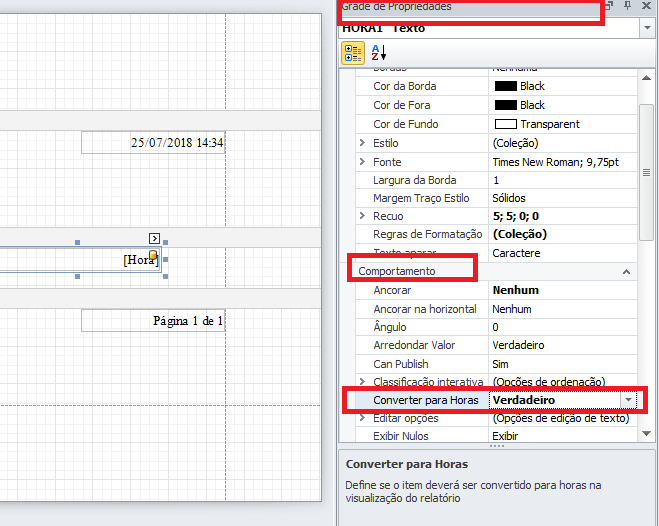Select Can Publish value Sim
Image resolution: width=659 pixels, height=526 pixels.
(x=563, y=364)
